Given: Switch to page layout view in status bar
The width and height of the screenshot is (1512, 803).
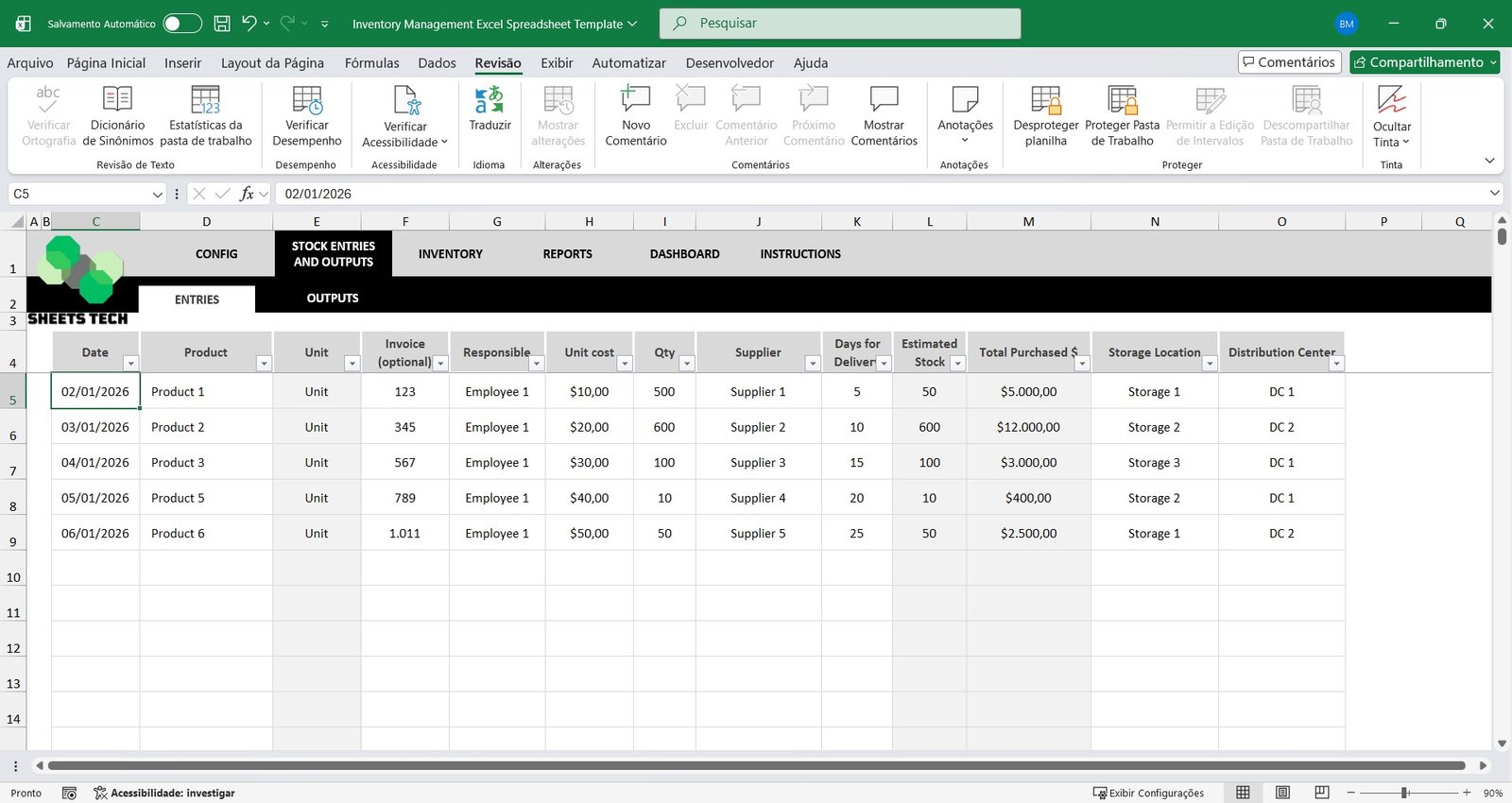Looking at the screenshot, I should click(1282, 793).
